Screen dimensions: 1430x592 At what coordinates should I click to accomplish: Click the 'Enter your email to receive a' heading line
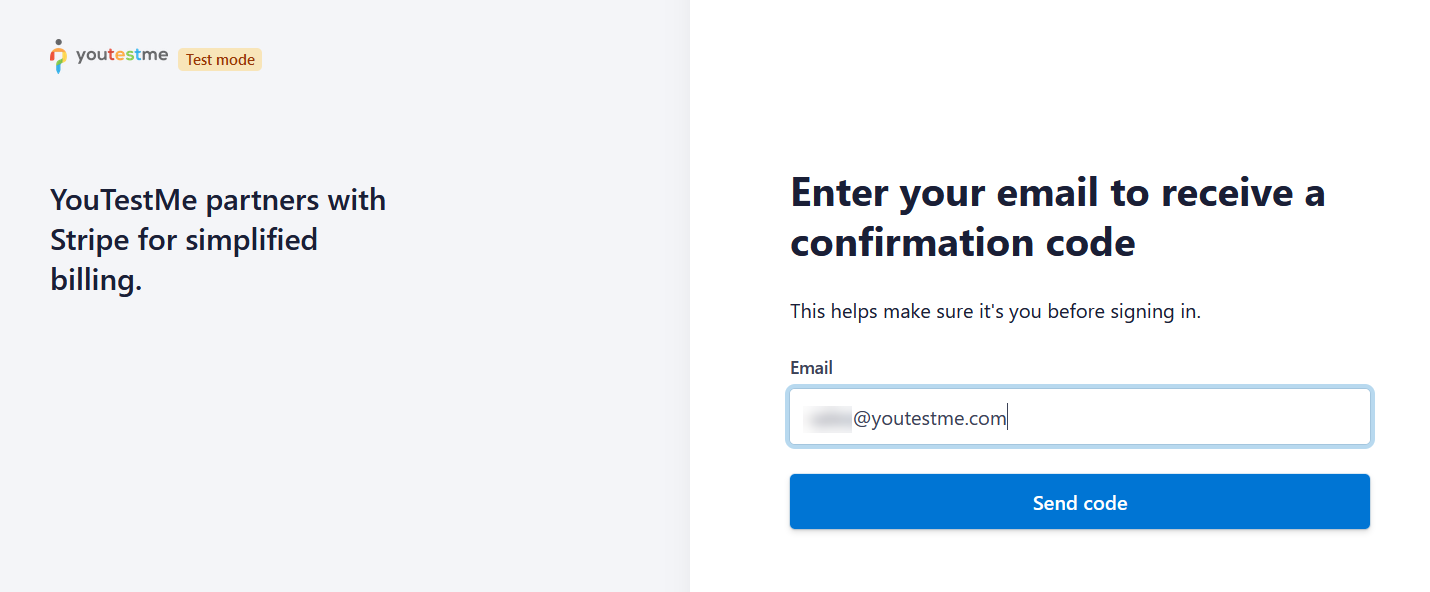point(1057,192)
